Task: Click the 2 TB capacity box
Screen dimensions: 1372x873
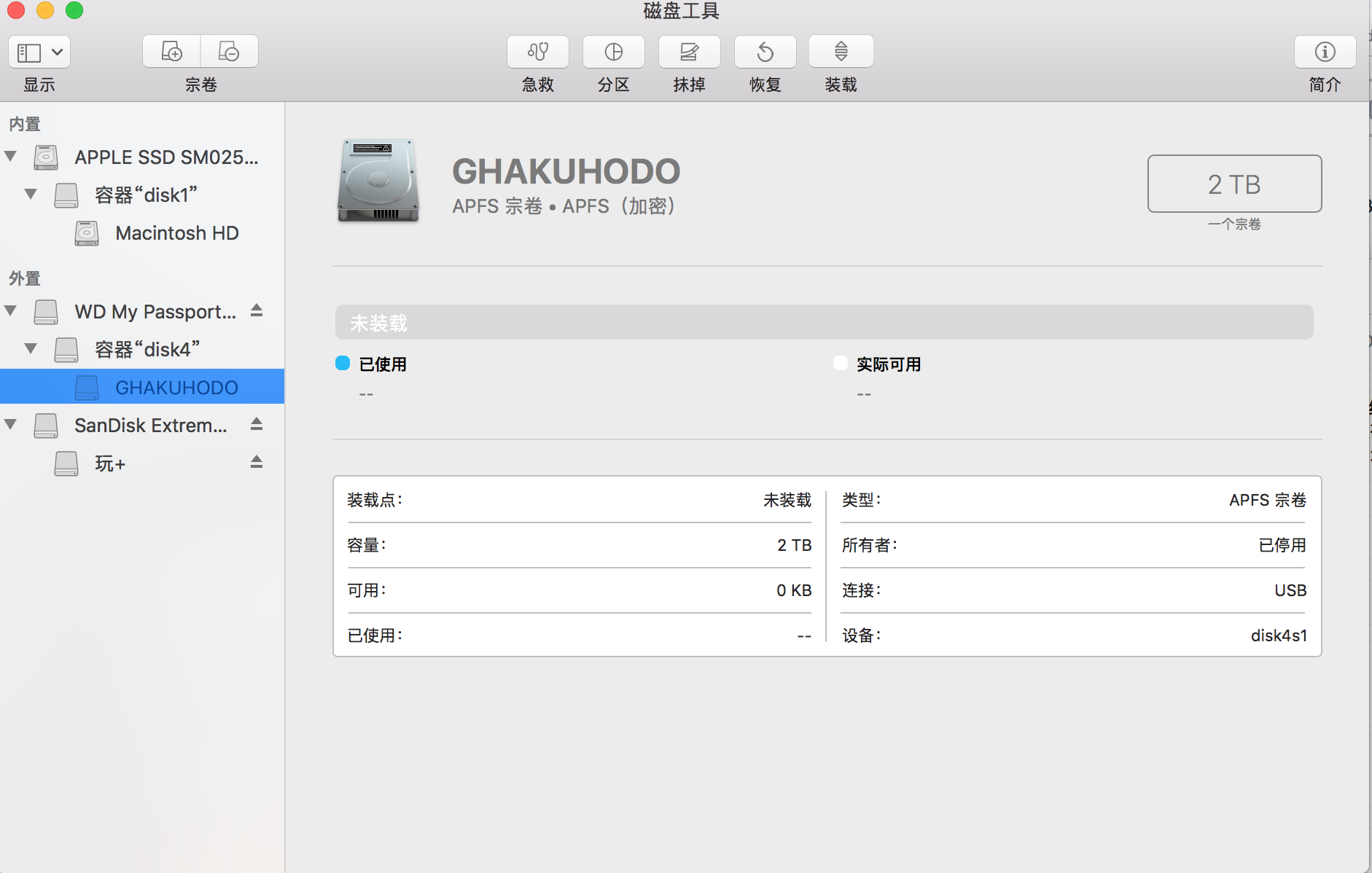Action: (1234, 184)
